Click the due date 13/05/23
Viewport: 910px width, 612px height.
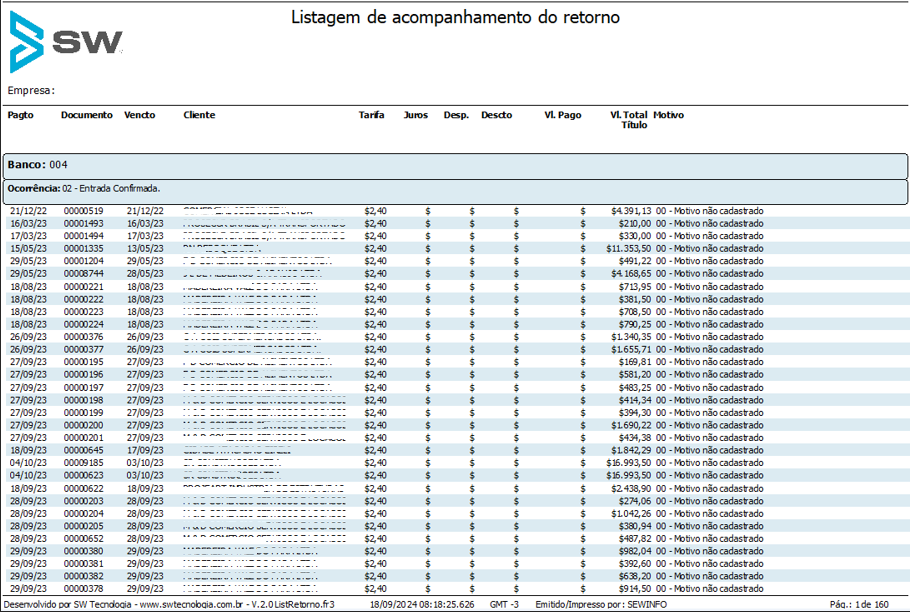coord(145,249)
